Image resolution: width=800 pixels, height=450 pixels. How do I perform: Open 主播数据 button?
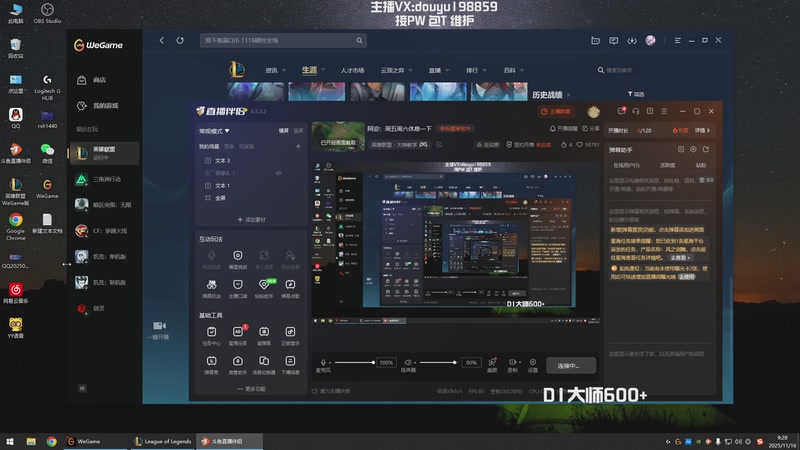point(556,111)
